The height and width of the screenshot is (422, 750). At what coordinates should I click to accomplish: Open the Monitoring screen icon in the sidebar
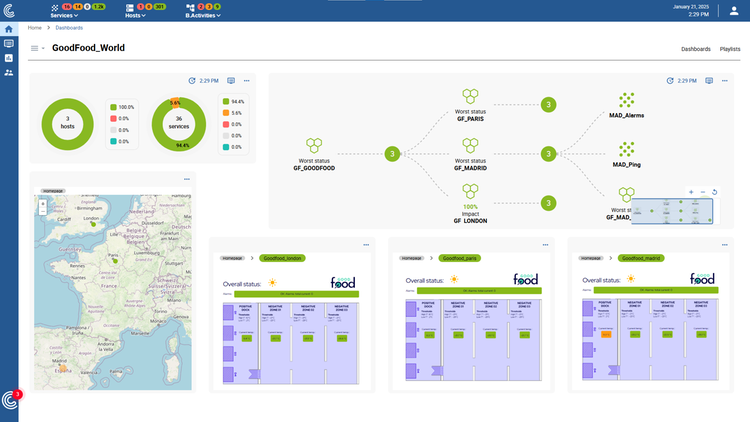(9, 44)
